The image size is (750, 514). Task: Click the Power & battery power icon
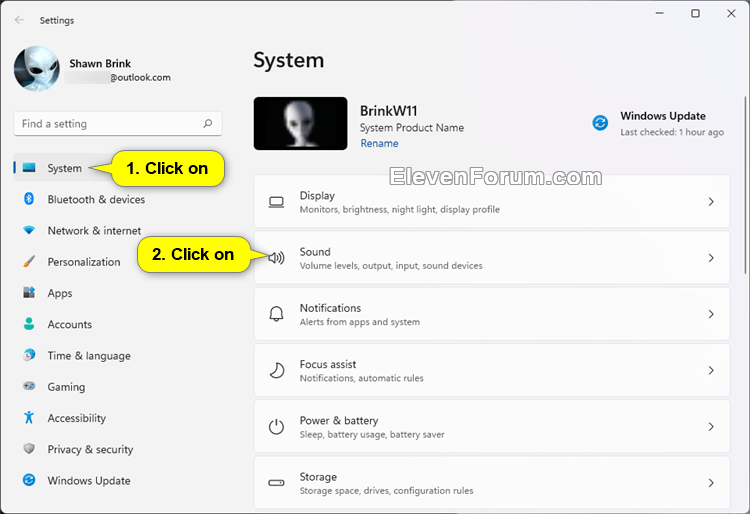(276, 427)
